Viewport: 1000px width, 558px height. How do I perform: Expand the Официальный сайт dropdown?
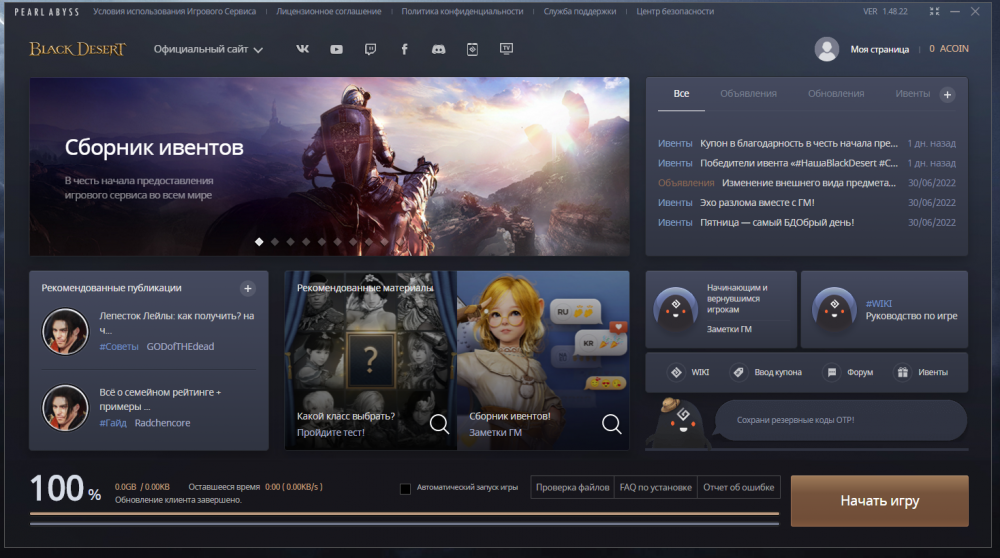pyautogui.click(x=208, y=49)
